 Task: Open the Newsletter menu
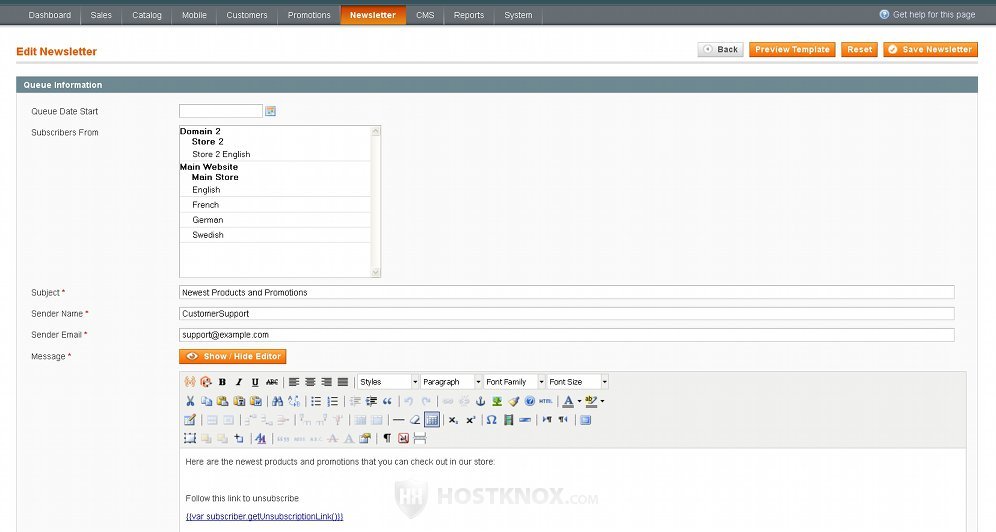373,15
